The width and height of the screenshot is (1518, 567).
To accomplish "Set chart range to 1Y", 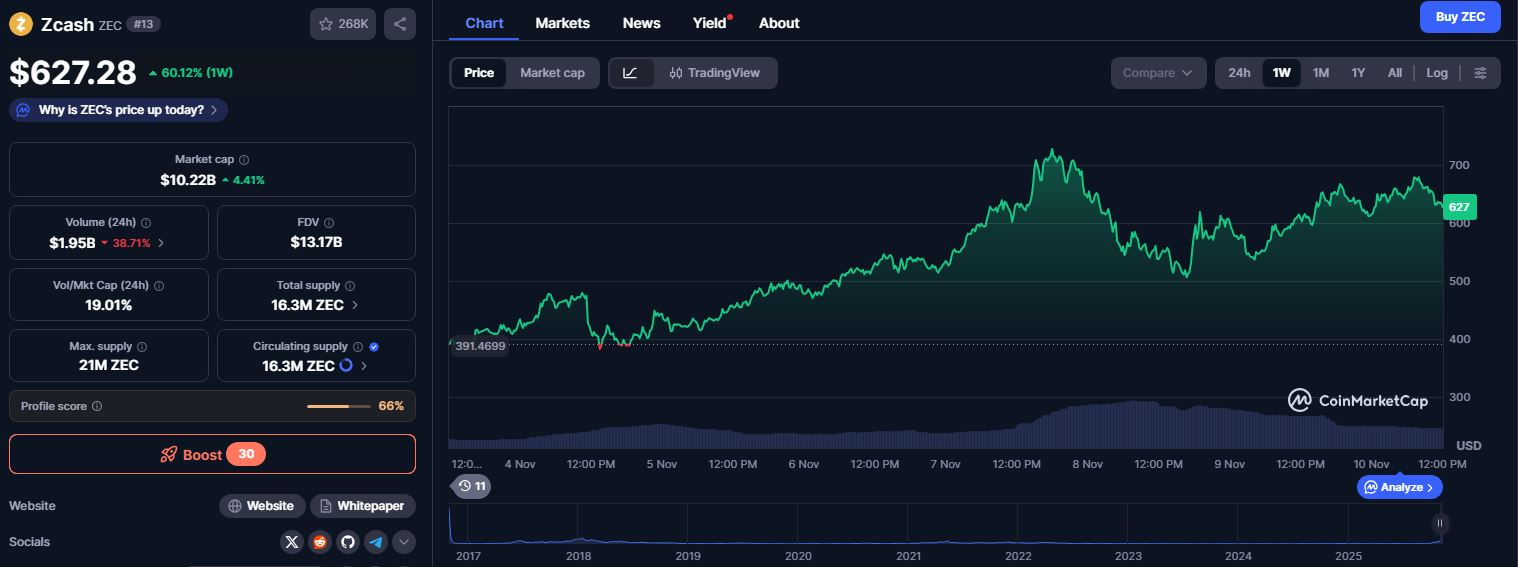I will (1358, 73).
